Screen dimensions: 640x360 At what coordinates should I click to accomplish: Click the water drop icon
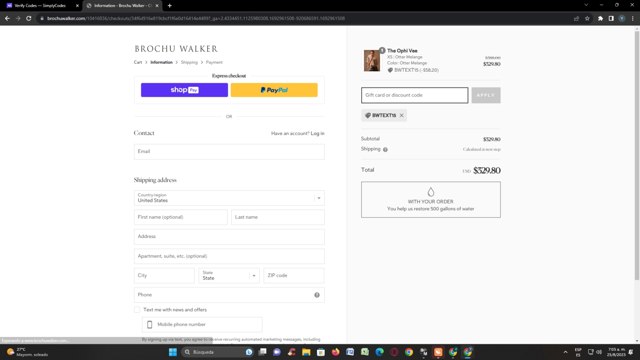[x=431, y=192]
